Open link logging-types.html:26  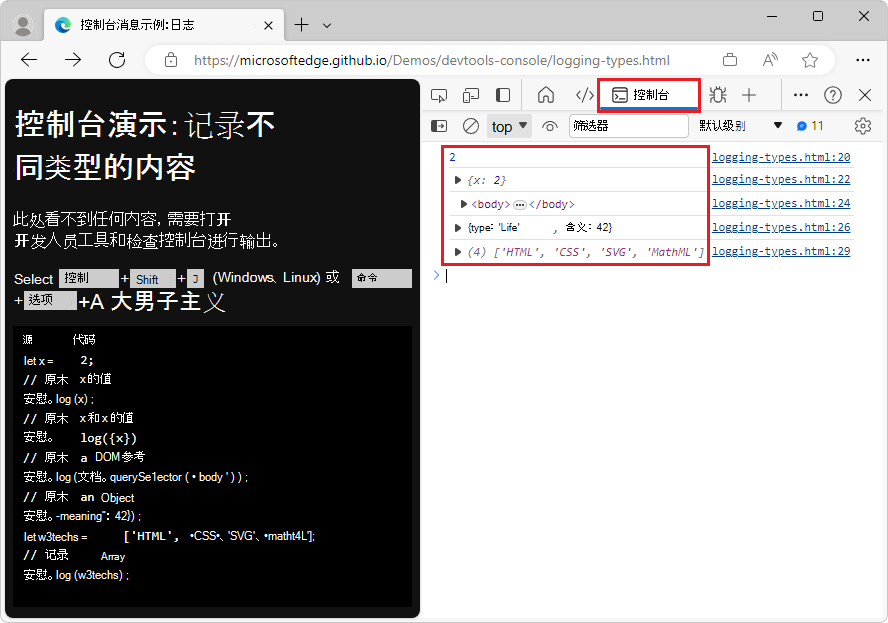point(781,227)
